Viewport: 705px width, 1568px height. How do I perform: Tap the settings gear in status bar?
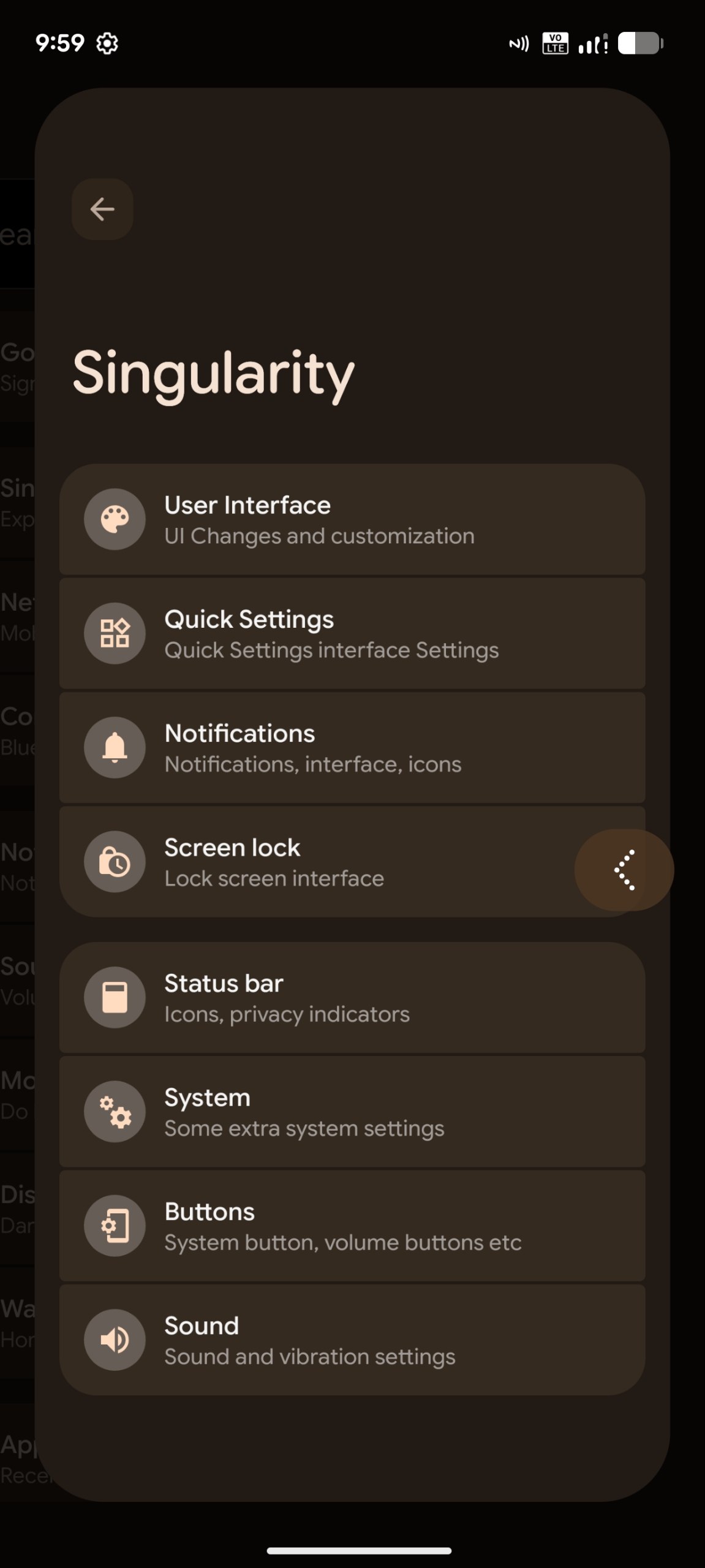(107, 43)
